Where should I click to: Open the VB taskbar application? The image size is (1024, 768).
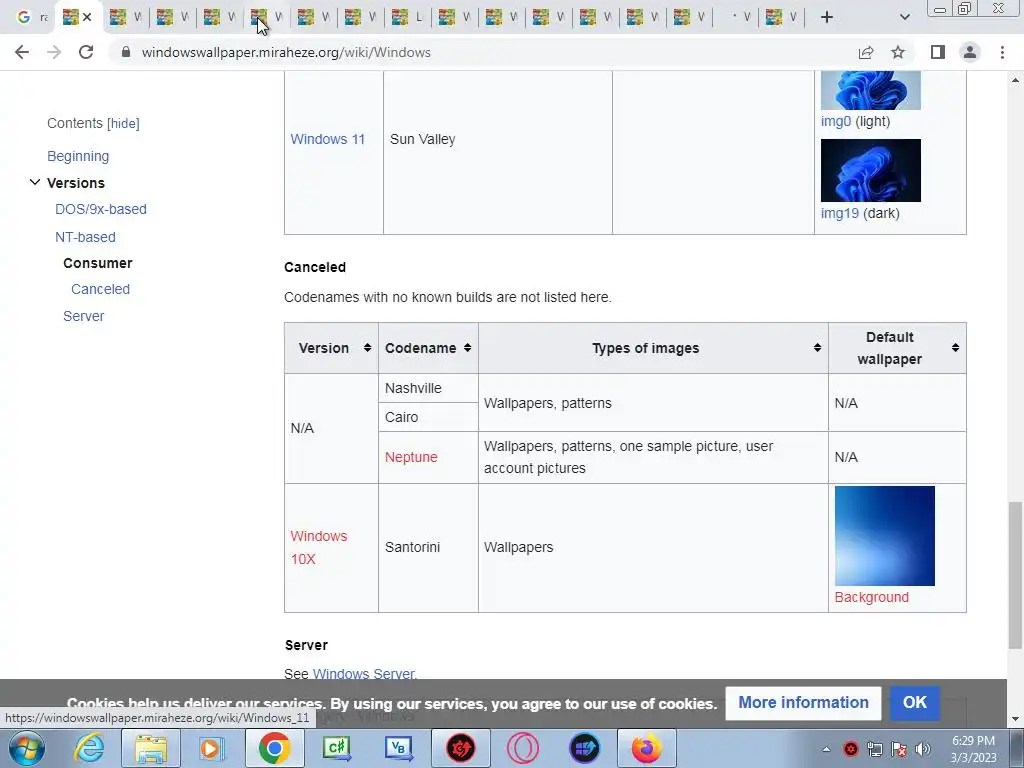(x=399, y=748)
